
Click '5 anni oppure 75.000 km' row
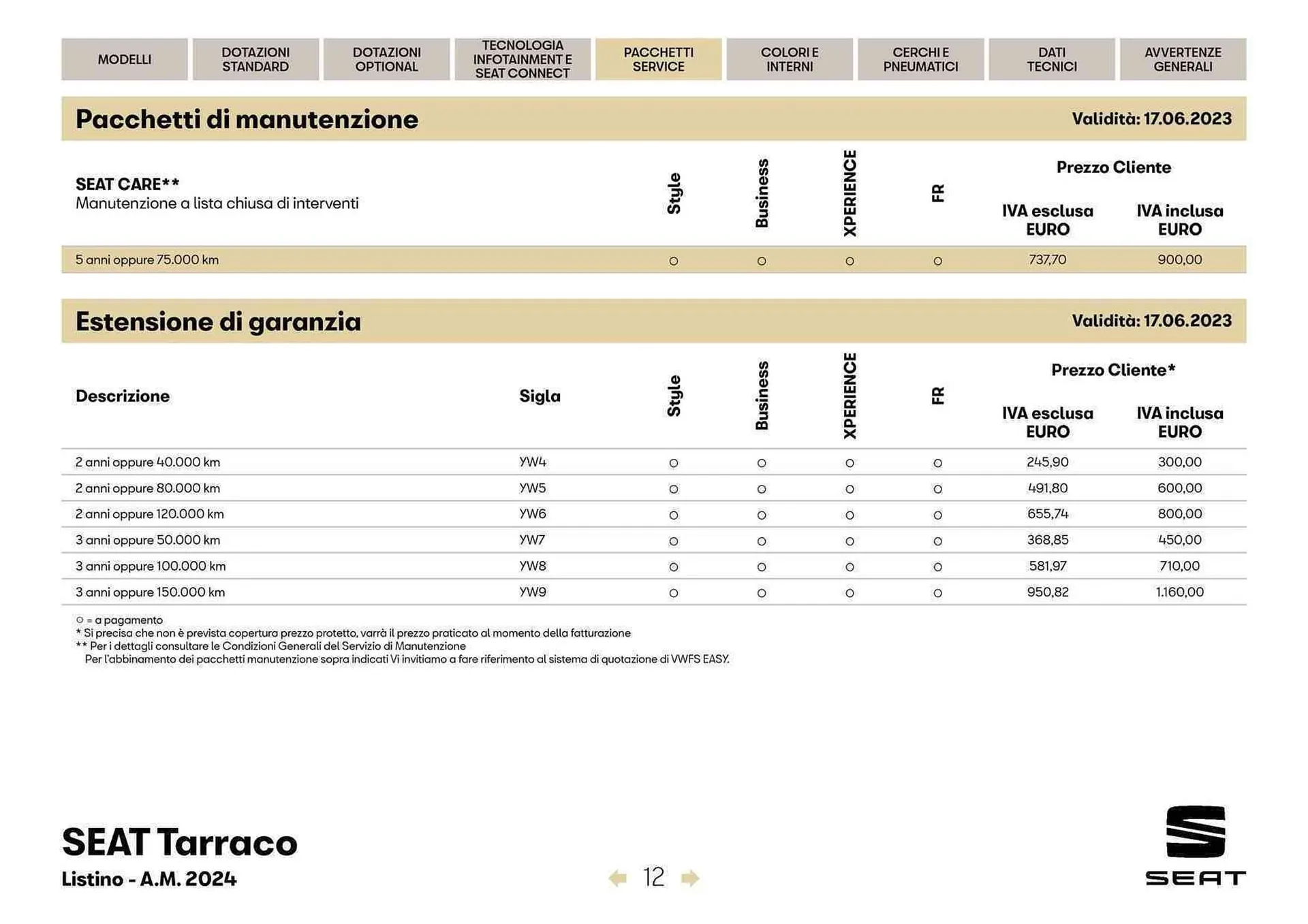[x=654, y=259]
